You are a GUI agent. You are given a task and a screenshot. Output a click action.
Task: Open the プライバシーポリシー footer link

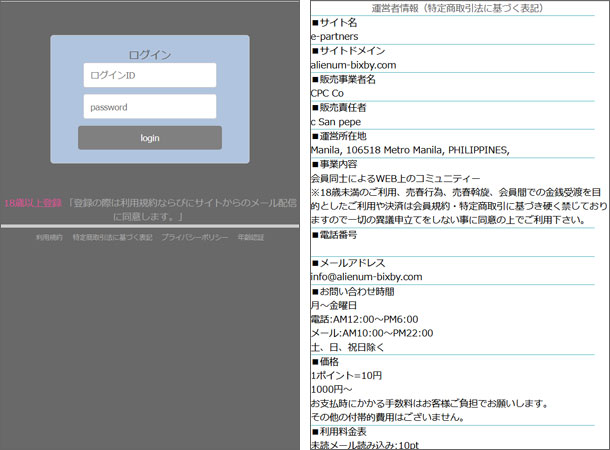click(x=194, y=238)
